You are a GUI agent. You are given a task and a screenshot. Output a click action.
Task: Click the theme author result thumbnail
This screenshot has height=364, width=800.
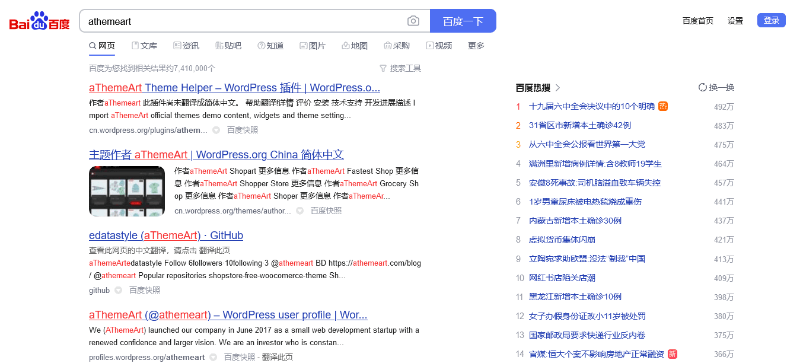coord(127,191)
